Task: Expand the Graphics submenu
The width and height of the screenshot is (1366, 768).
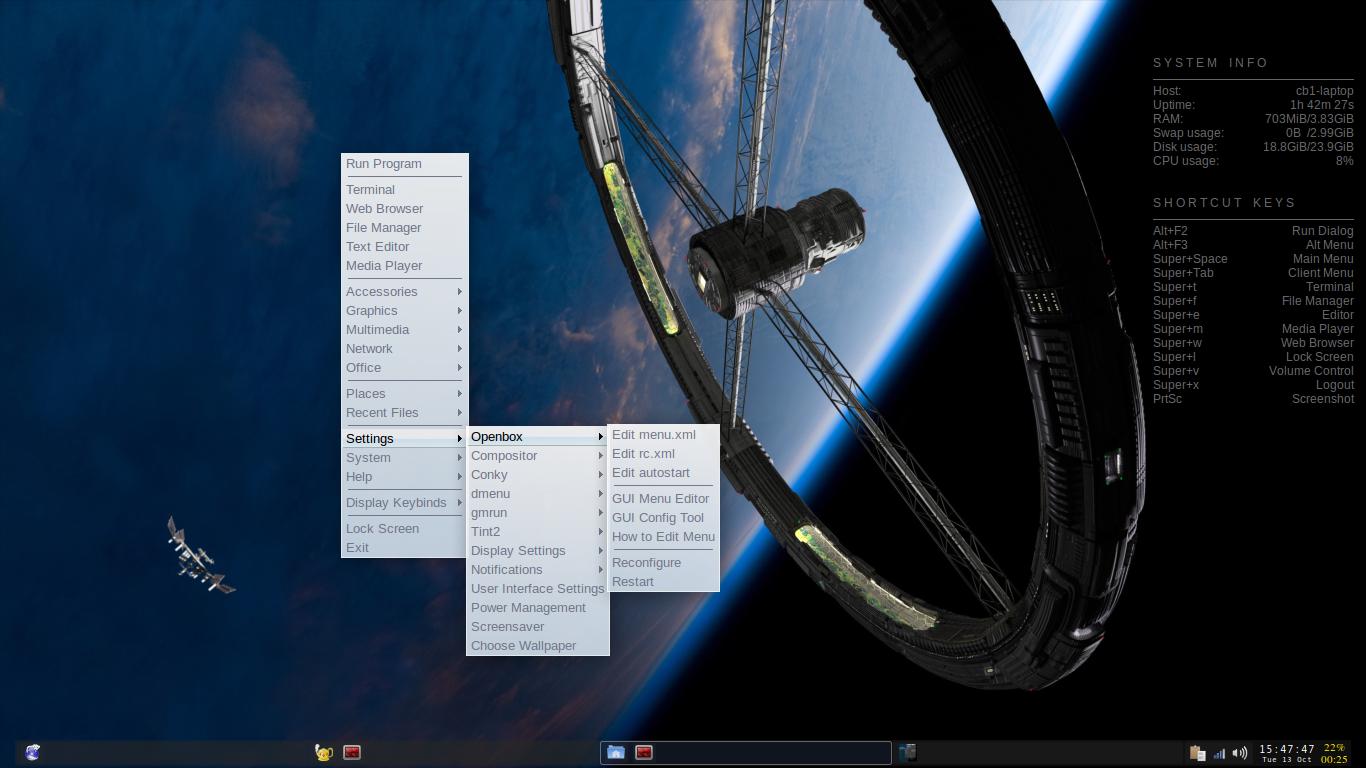Action: point(405,311)
